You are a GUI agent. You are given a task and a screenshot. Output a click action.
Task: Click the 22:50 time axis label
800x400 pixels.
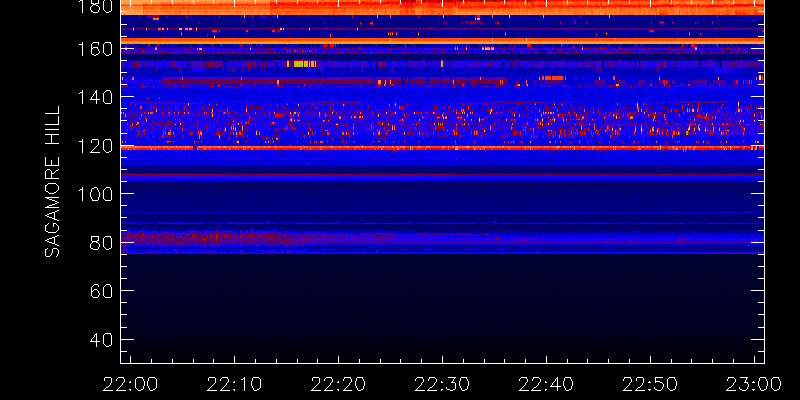[650, 385]
